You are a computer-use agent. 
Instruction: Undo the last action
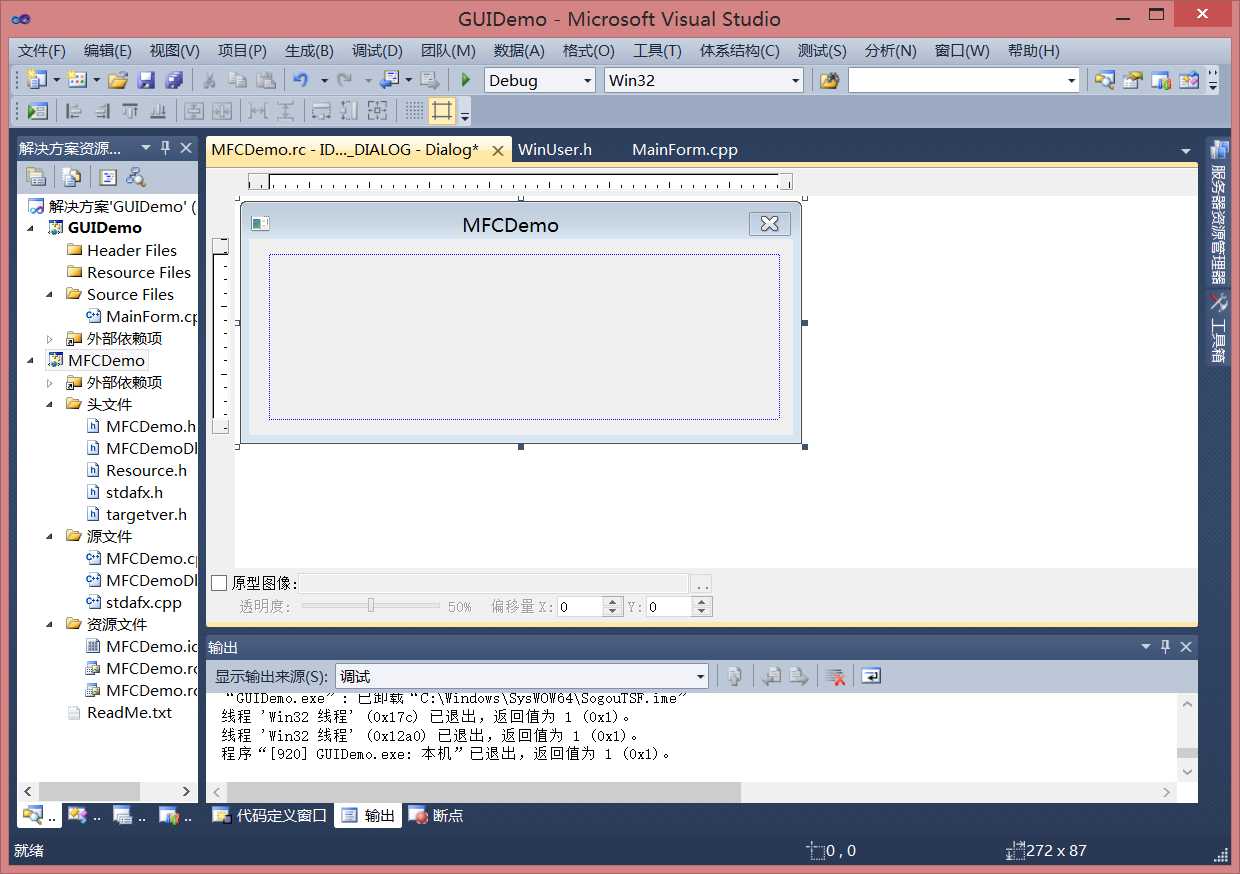click(300, 80)
